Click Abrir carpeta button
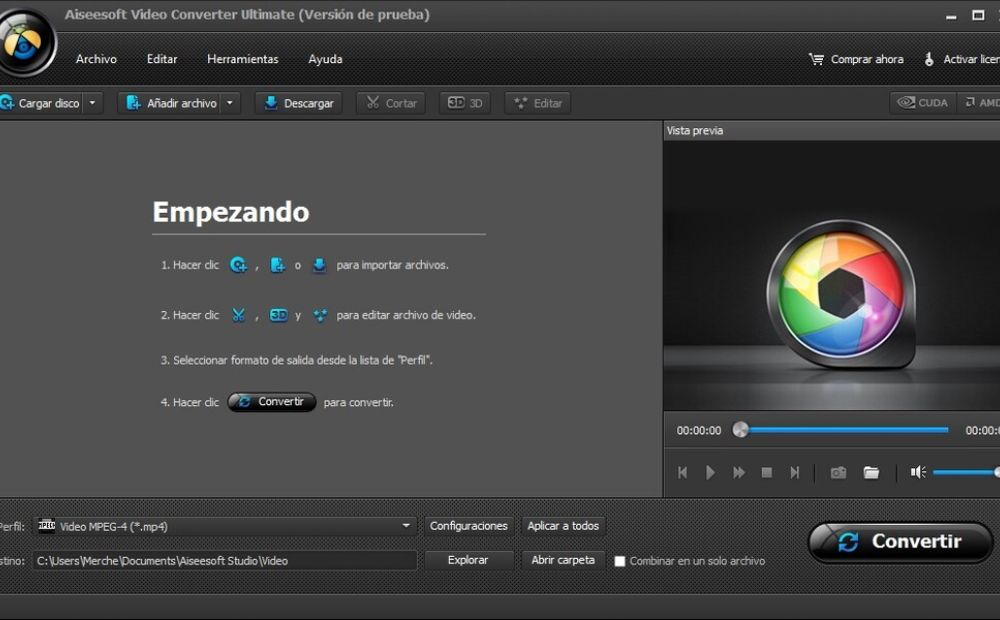 pyautogui.click(x=563, y=560)
